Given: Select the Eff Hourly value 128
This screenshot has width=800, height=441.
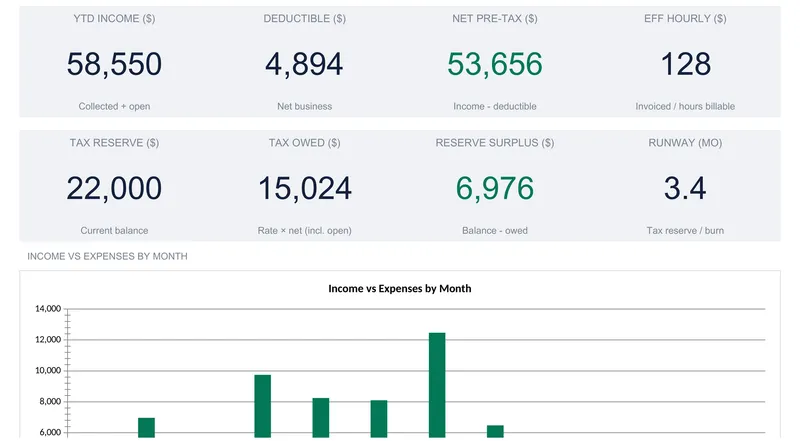Looking at the screenshot, I should click(685, 64).
